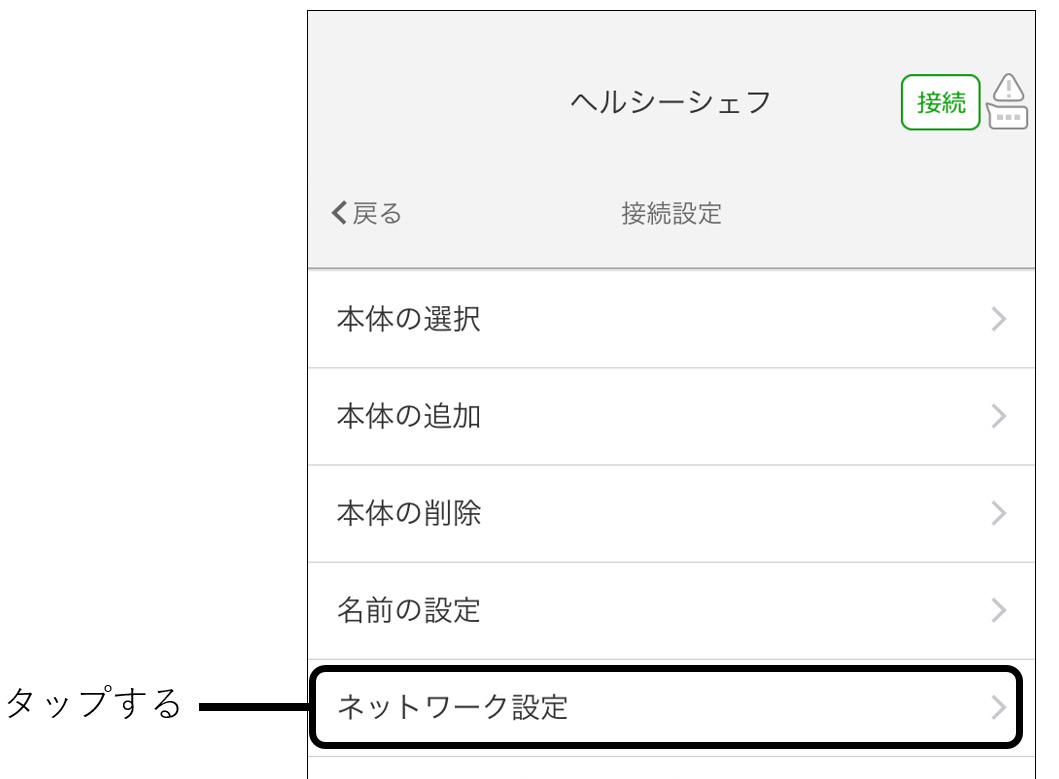
Task: Click the chevron beside 本体の追加
Action: coord(998,416)
